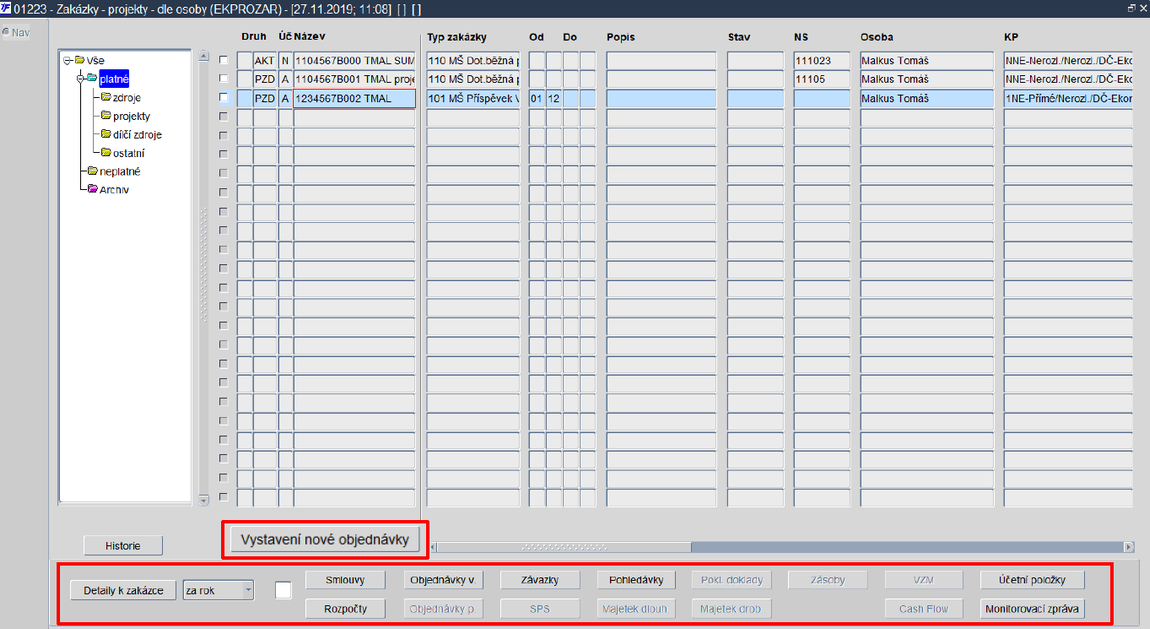Open the Smlouvy button
The image size is (1150, 629).
click(345, 580)
